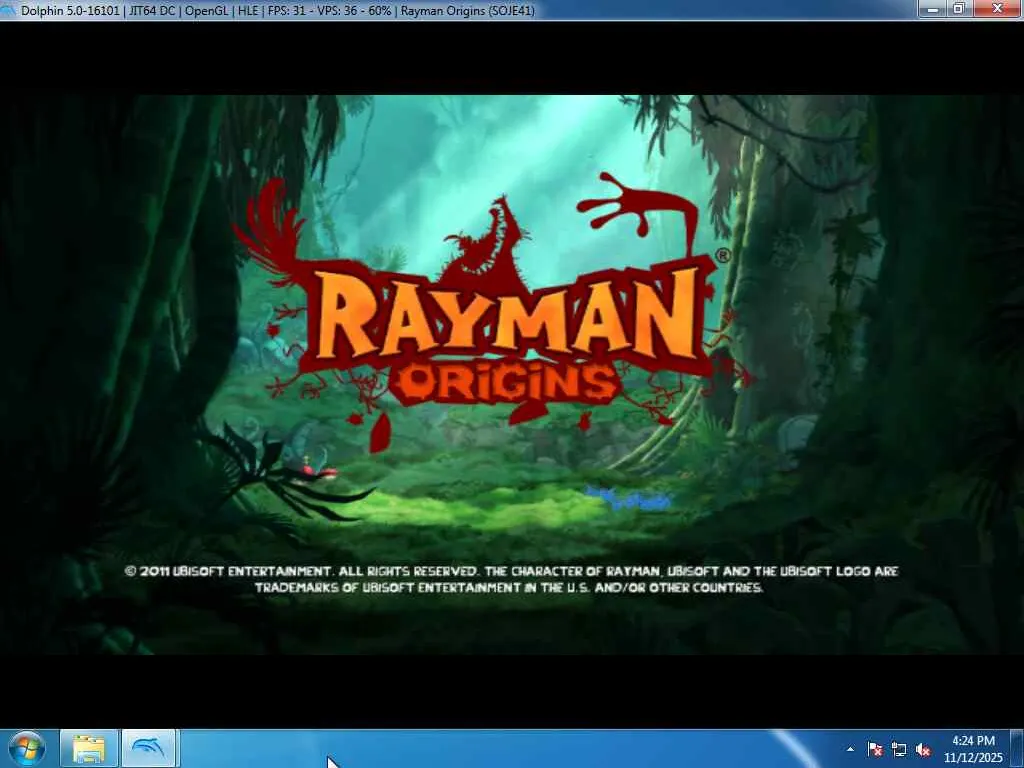Click the Ubisoft copyright notice text

511,579
